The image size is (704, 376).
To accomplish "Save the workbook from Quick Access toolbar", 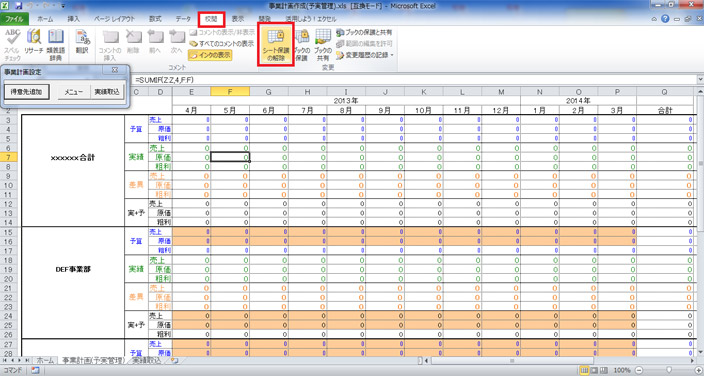I will tap(19, 6).
